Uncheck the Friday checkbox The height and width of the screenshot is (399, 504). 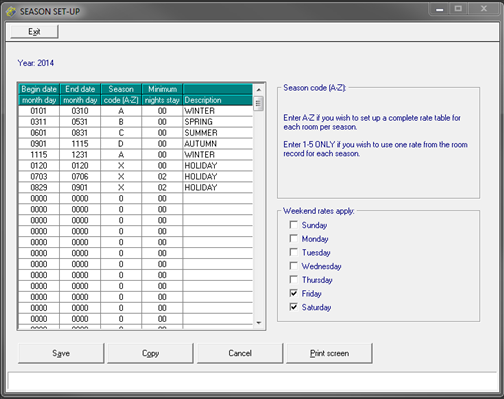294,293
